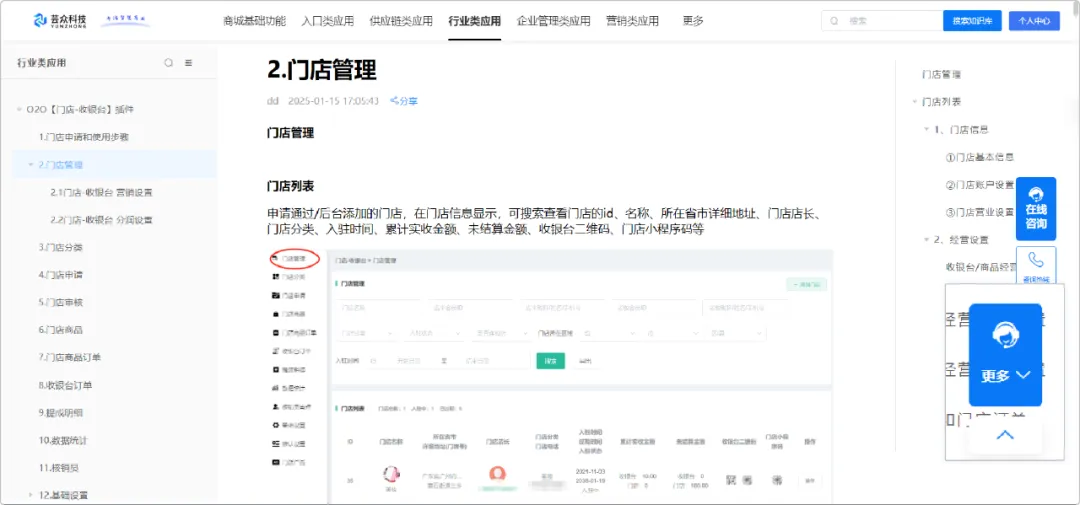1080x505 pixels.
Task: Open 10.数据统计 article
Action: 63,440
